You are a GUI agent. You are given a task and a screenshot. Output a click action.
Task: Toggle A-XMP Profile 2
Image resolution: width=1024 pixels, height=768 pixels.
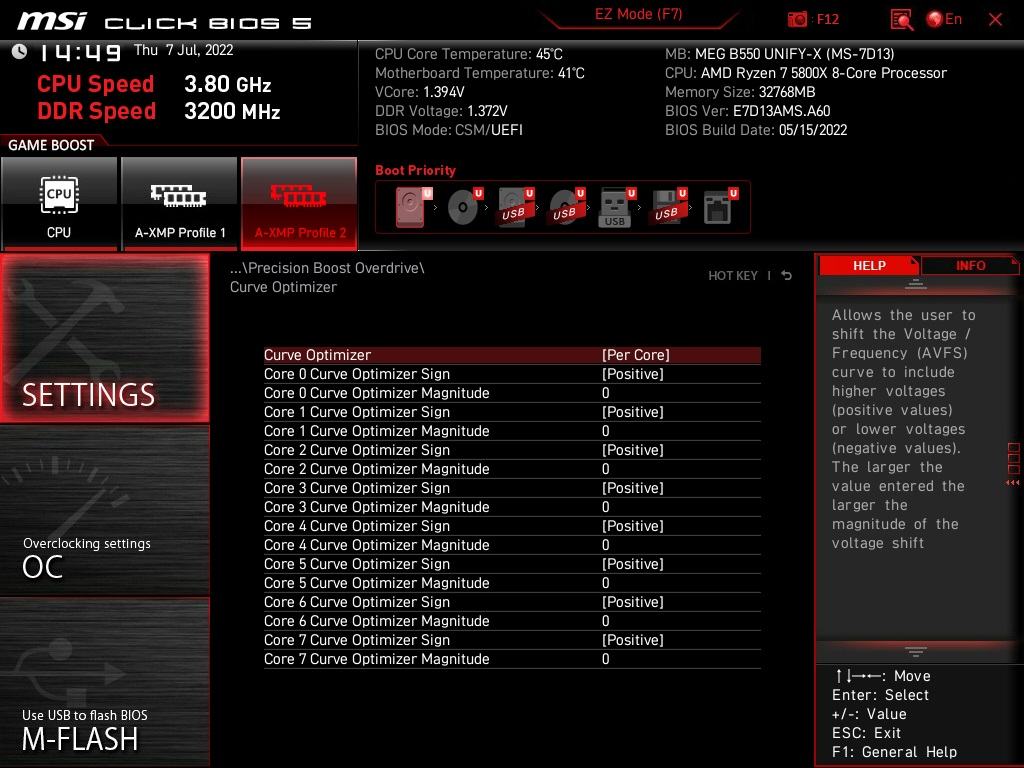[x=299, y=204]
